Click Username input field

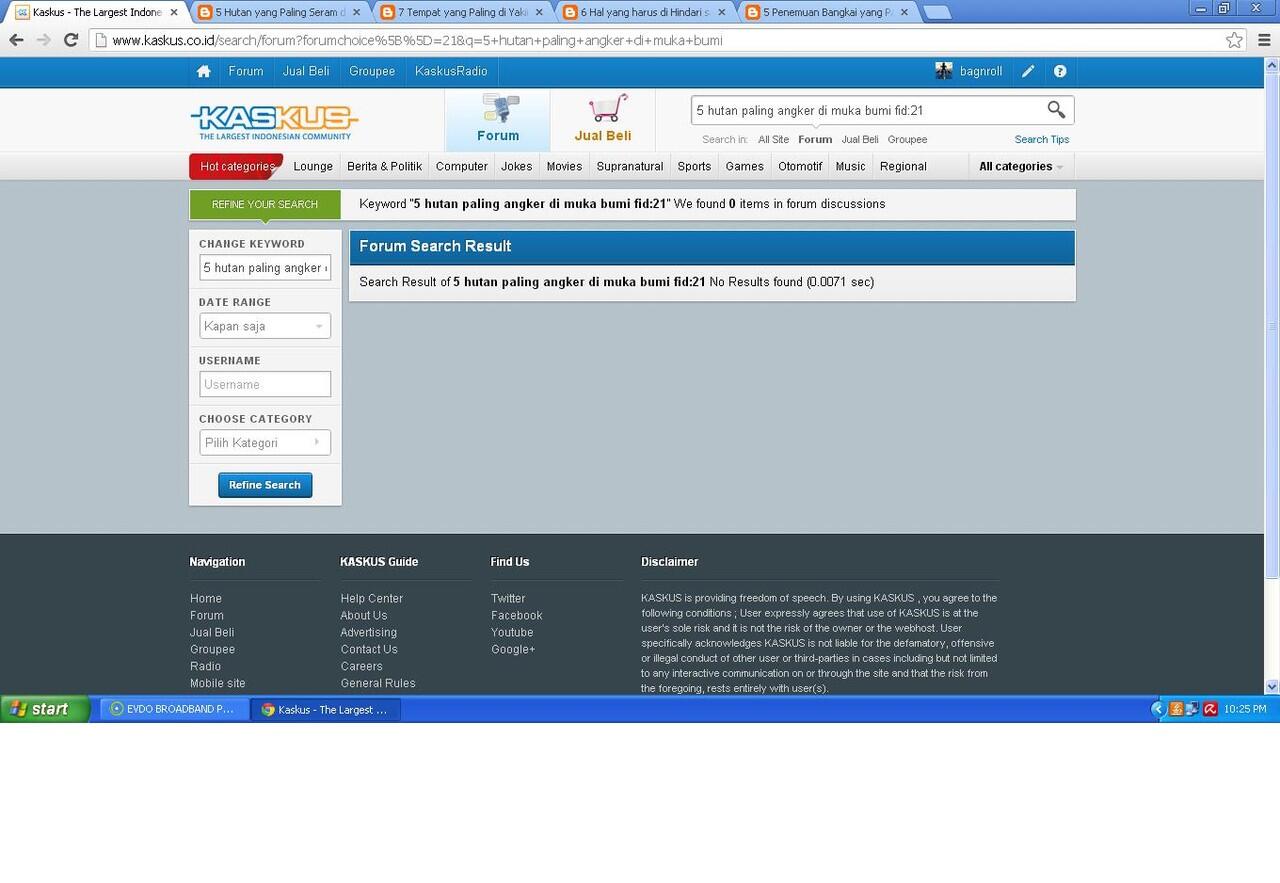pyautogui.click(x=265, y=384)
